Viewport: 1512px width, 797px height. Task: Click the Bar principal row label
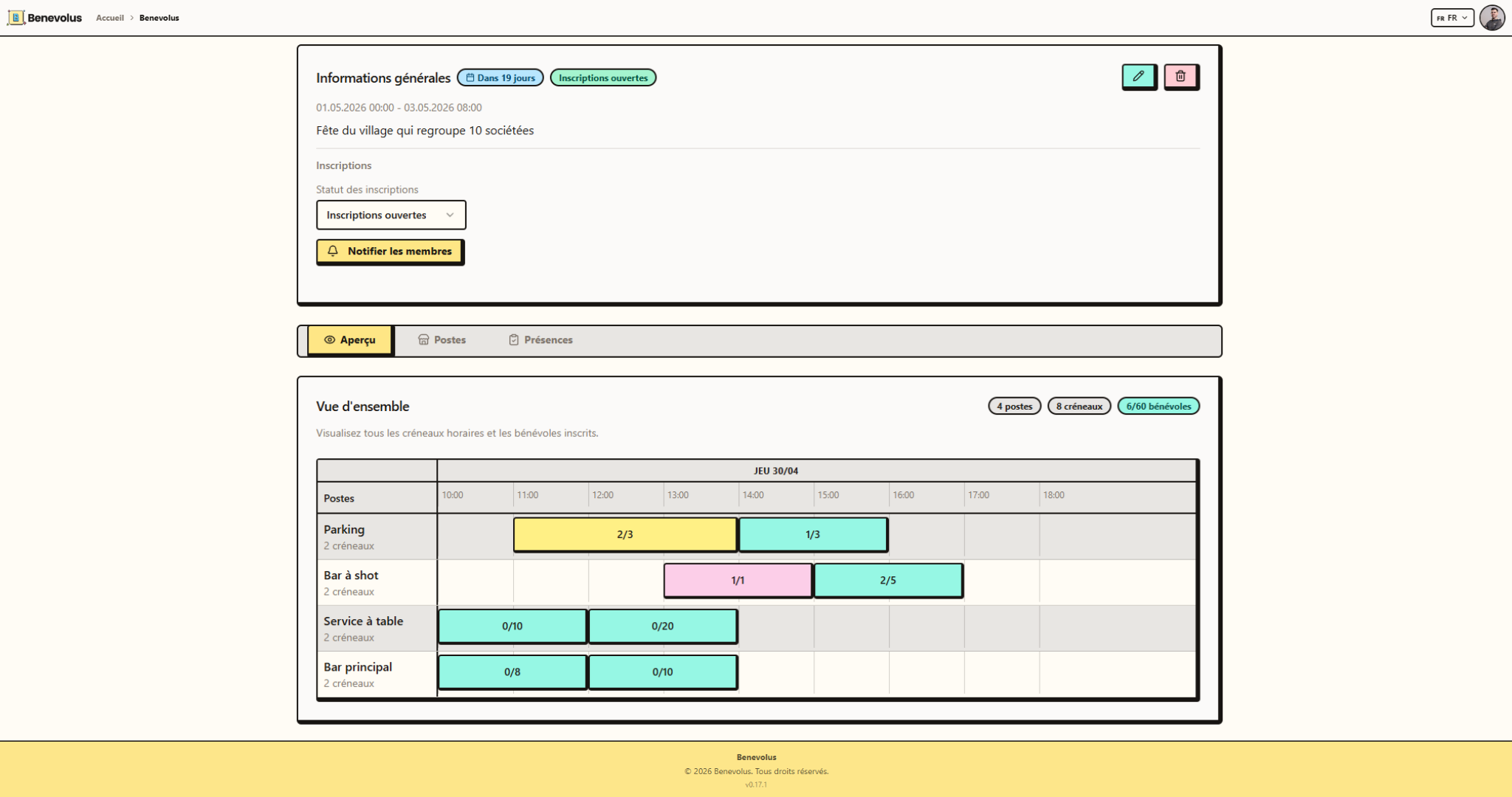point(357,666)
